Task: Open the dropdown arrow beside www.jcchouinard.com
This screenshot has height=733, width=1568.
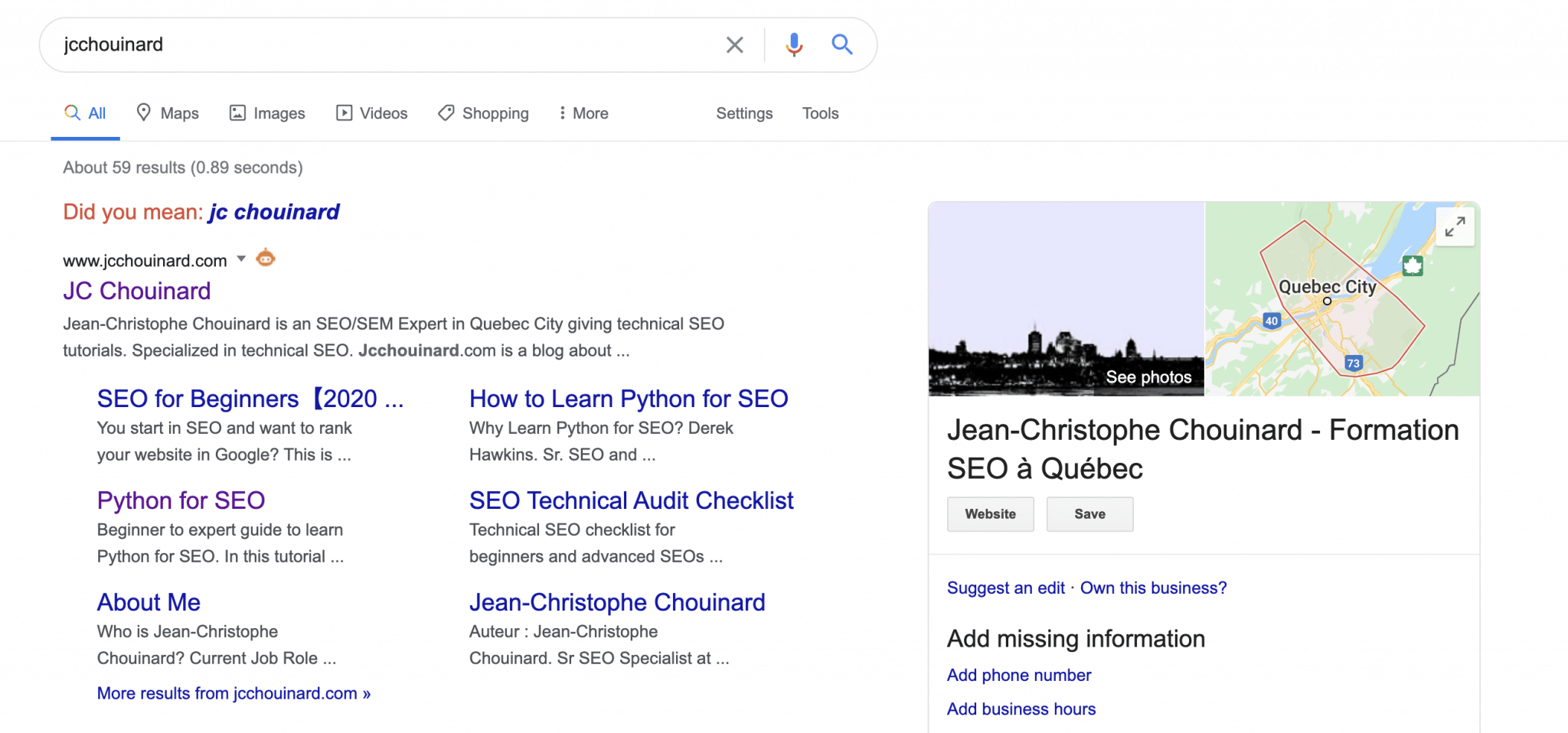Action: [x=240, y=259]
